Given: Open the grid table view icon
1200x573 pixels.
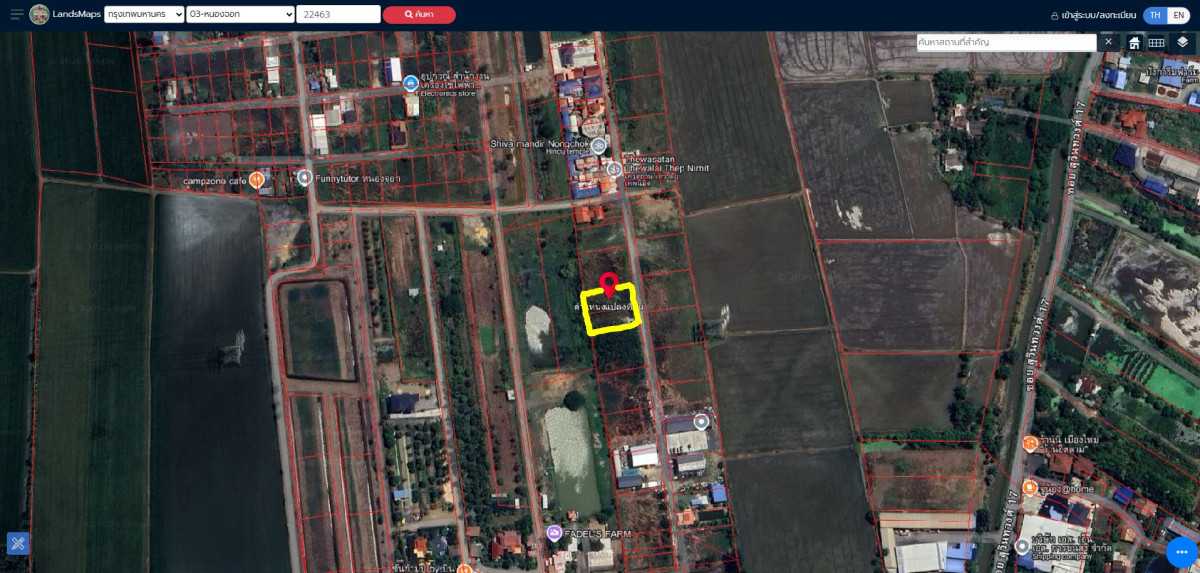Looking at the screenshot, I should tap(1156, 42).
